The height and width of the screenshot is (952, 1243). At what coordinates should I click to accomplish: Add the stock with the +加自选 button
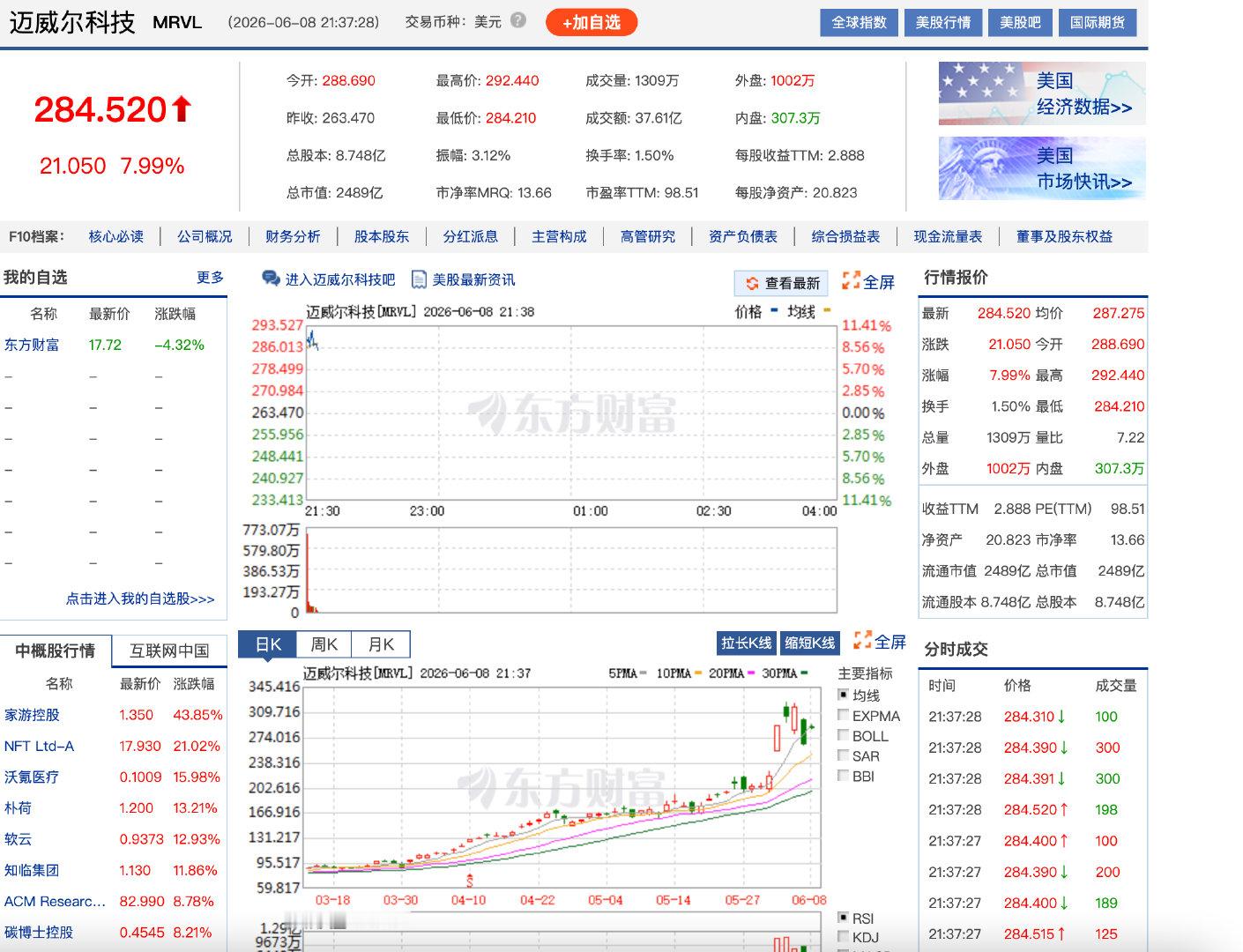592,22
